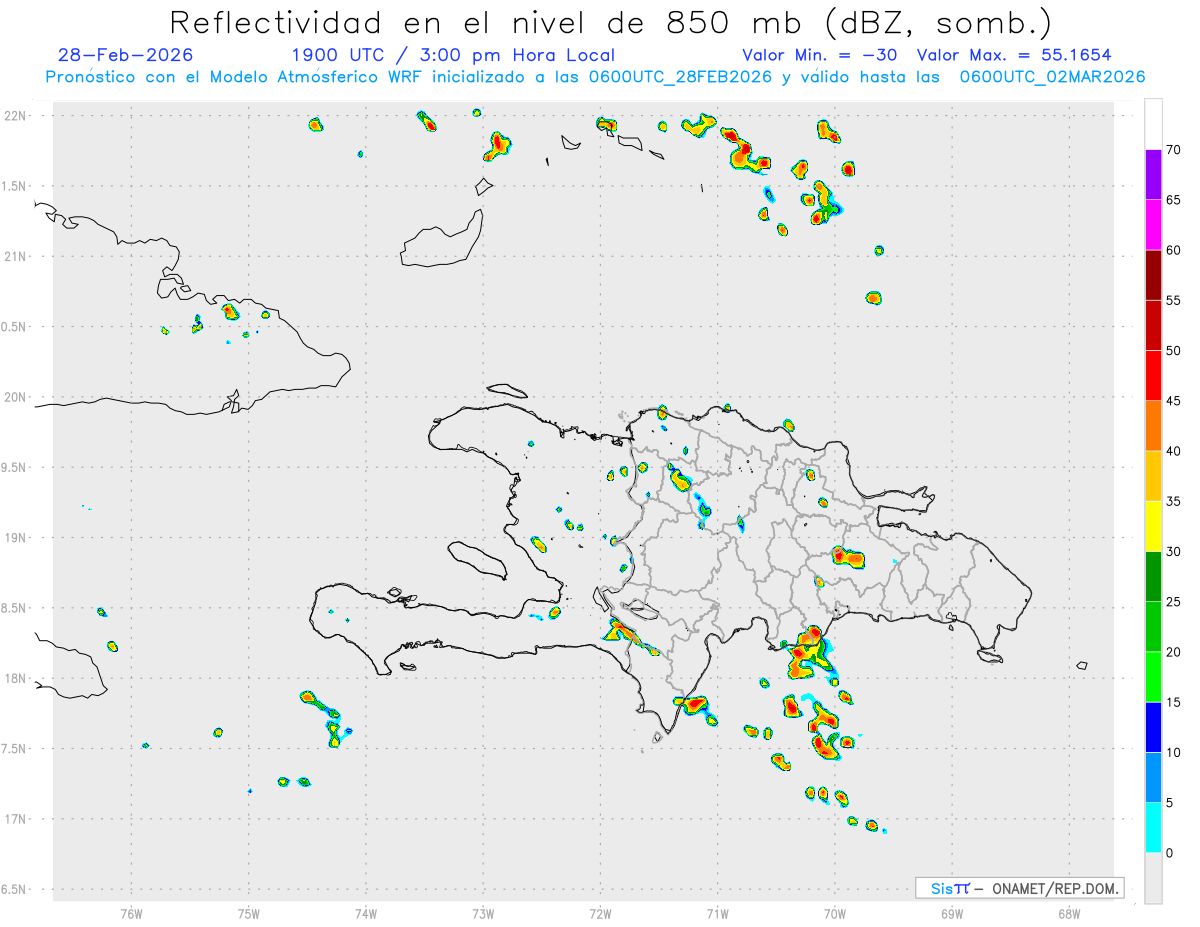Click the cyan 0-5 dBZ color band
Image resolution: width=1200 pixels, height=927 pixels.
1153,828
